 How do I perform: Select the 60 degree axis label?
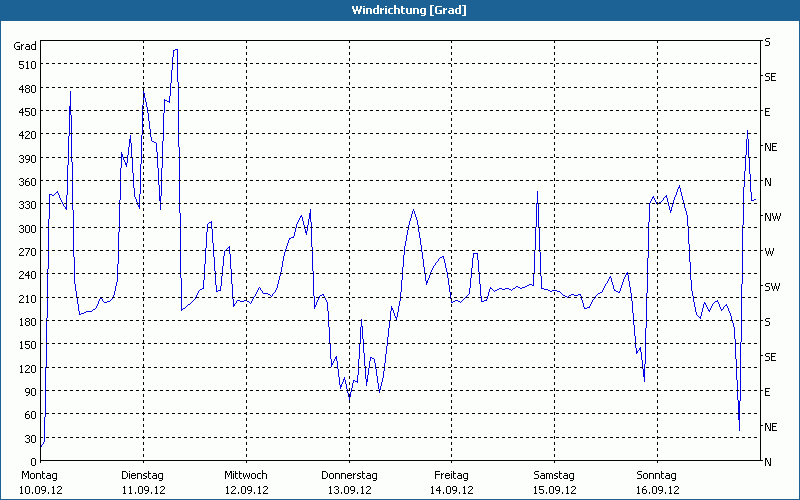[31, 415]
